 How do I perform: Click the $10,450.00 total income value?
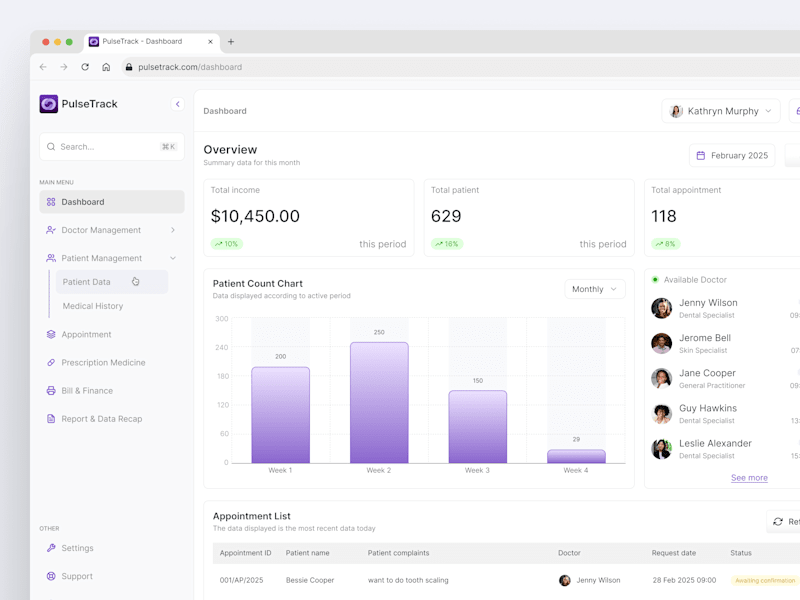(x=255, y=216)
